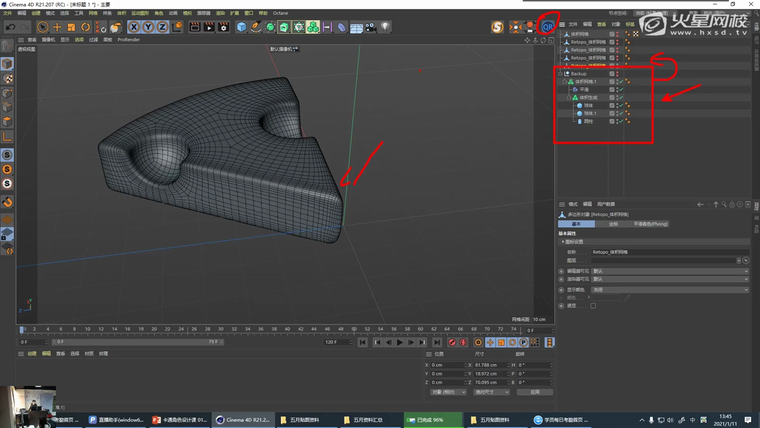Open the Cube primitive object icon
The image size is (760, 428).
coord(242,27)
